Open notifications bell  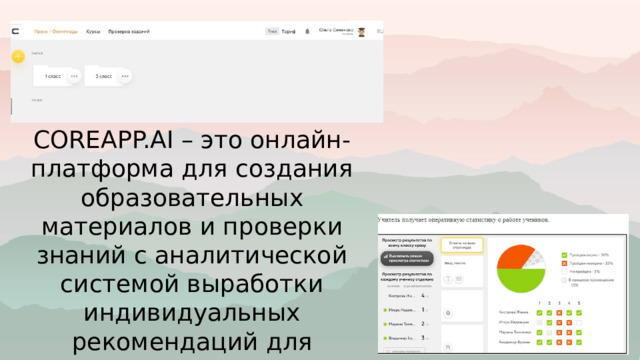(x=307, y=31)
